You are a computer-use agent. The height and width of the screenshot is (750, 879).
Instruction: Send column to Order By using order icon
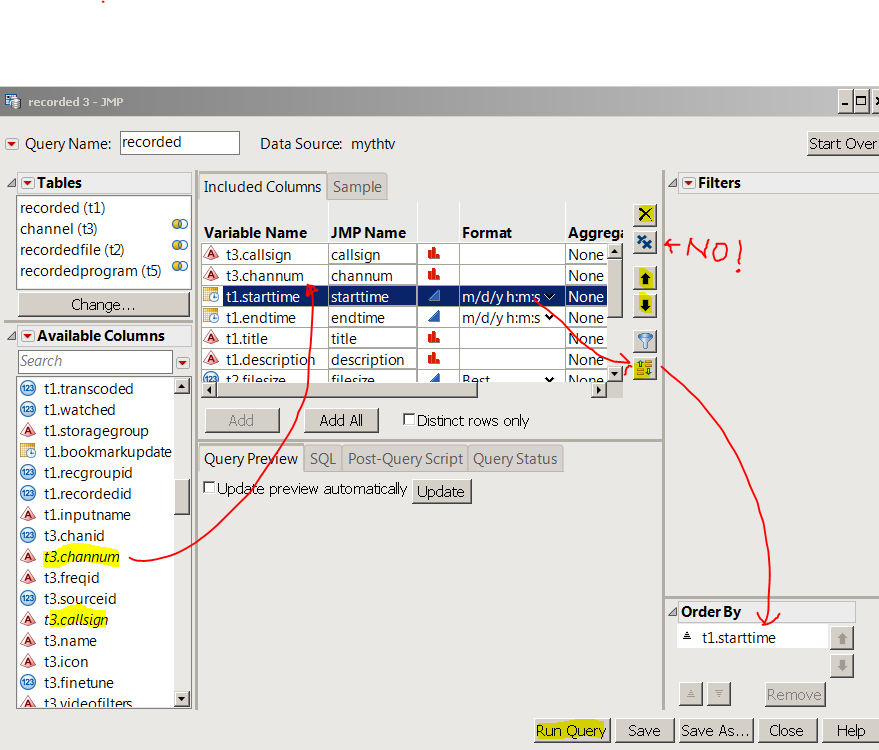(644, 367)
